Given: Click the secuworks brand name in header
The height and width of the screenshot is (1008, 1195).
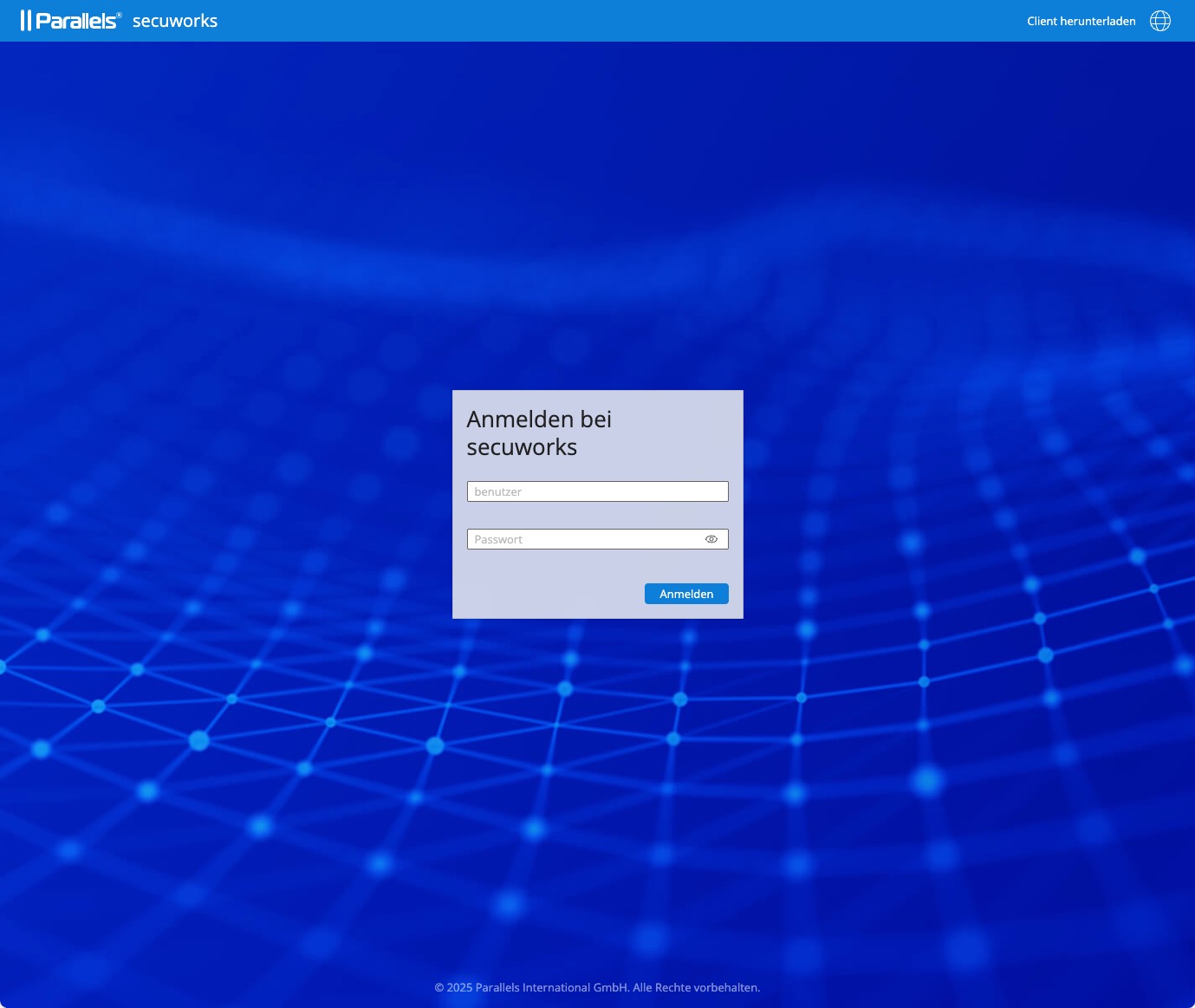Looking at the screenshot, I should click(x=174, y=21).
